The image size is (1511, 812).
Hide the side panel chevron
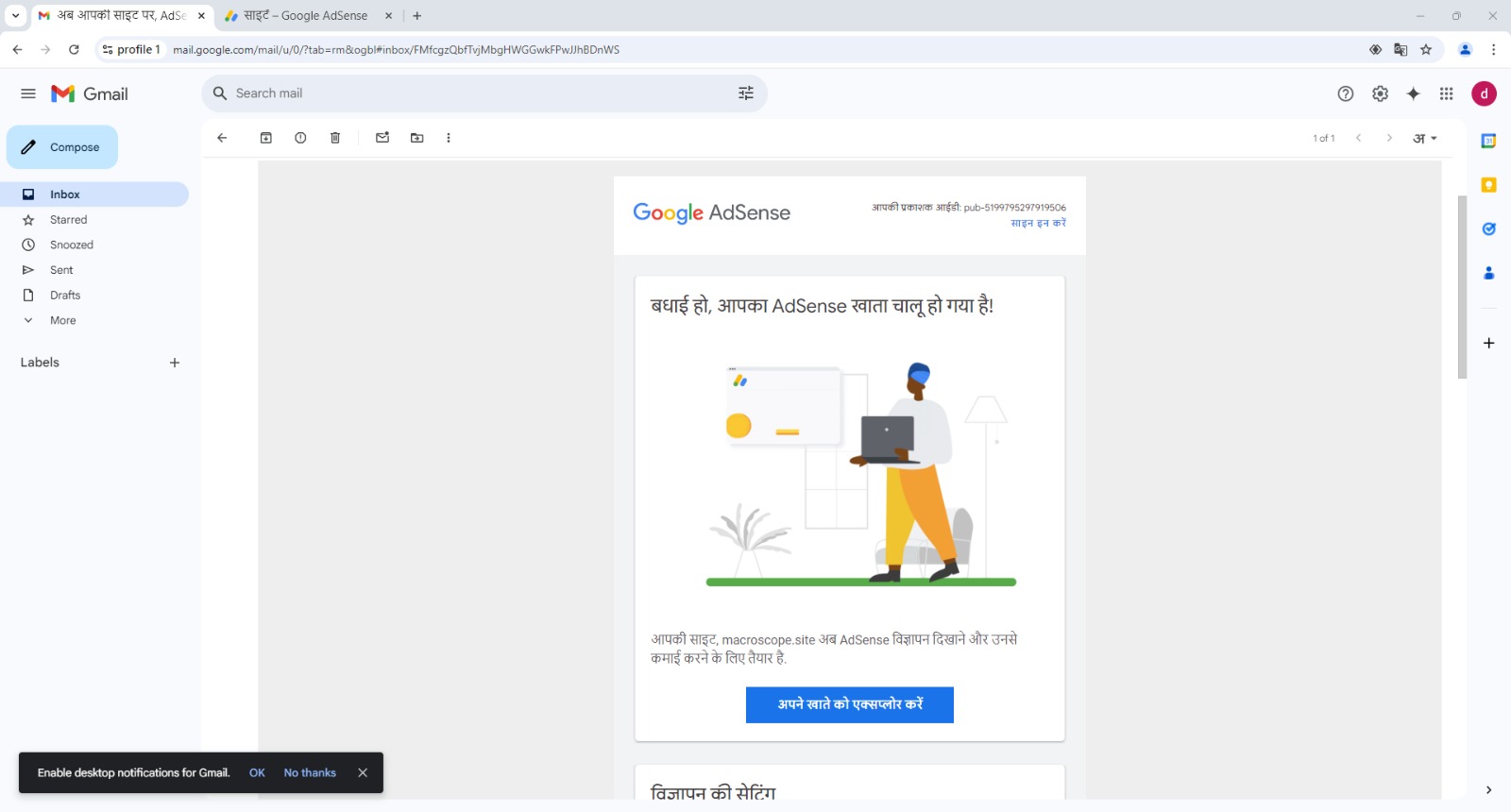tap(1489, 790)
